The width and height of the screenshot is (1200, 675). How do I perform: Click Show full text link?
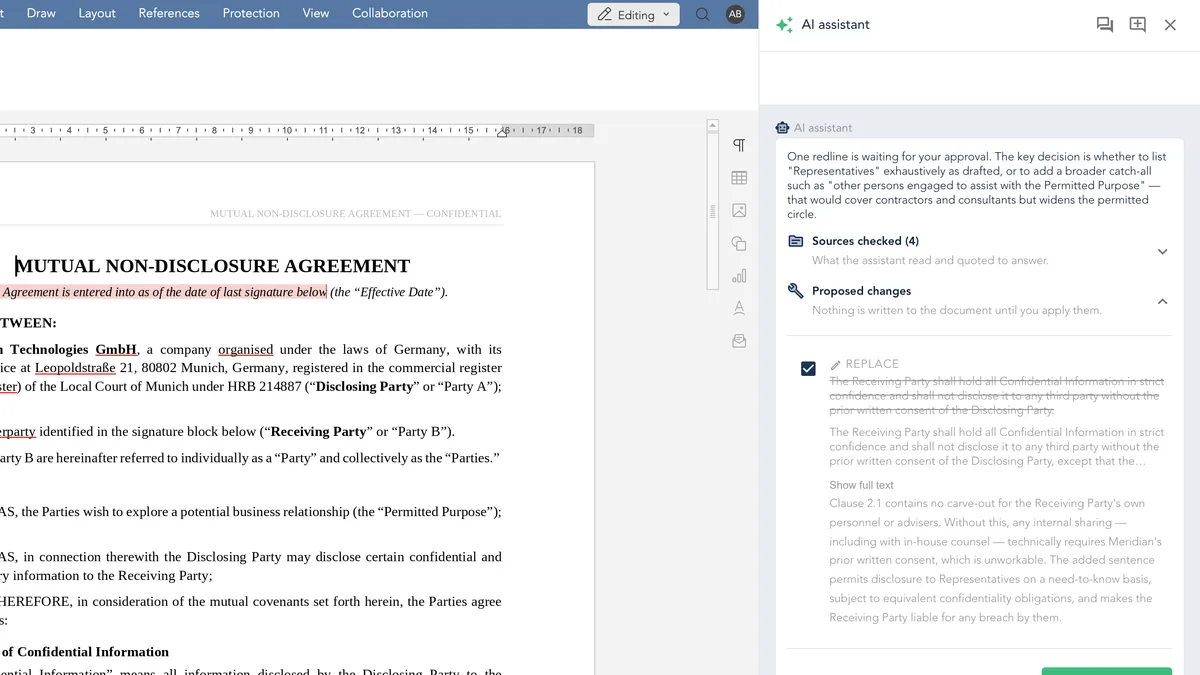point(862,485)
